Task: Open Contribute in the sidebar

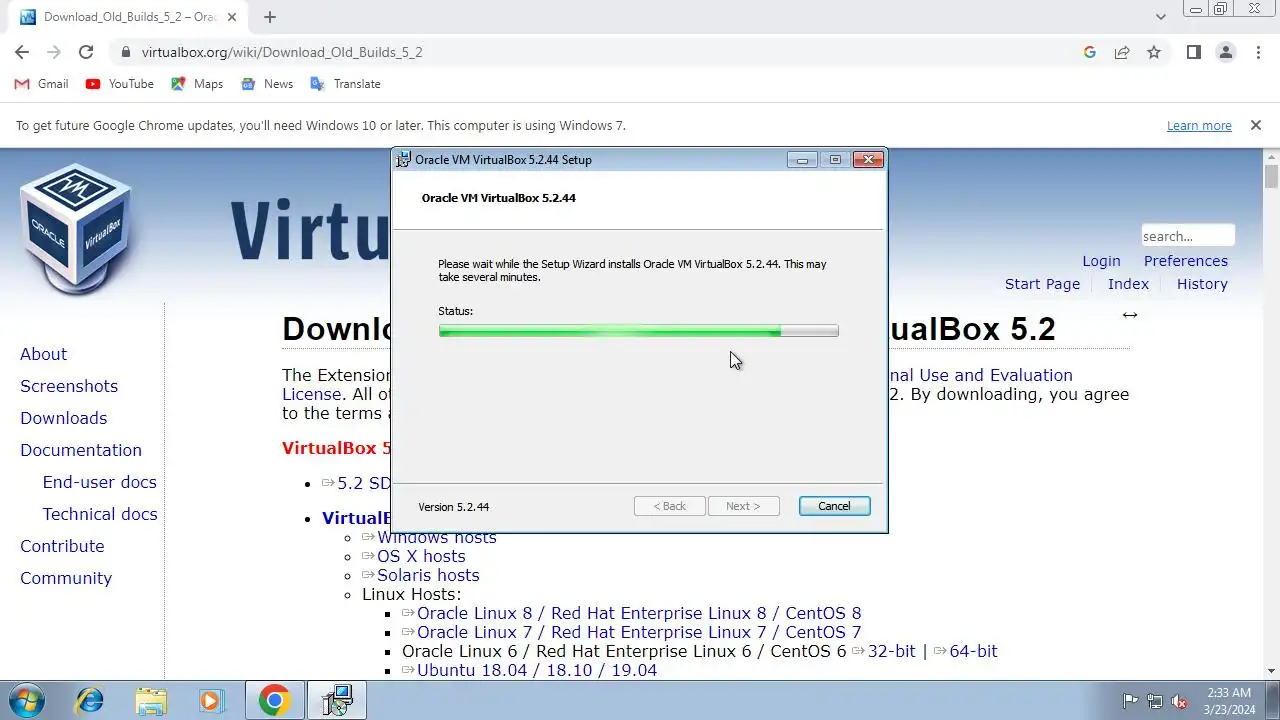Action: coord(62,546)
